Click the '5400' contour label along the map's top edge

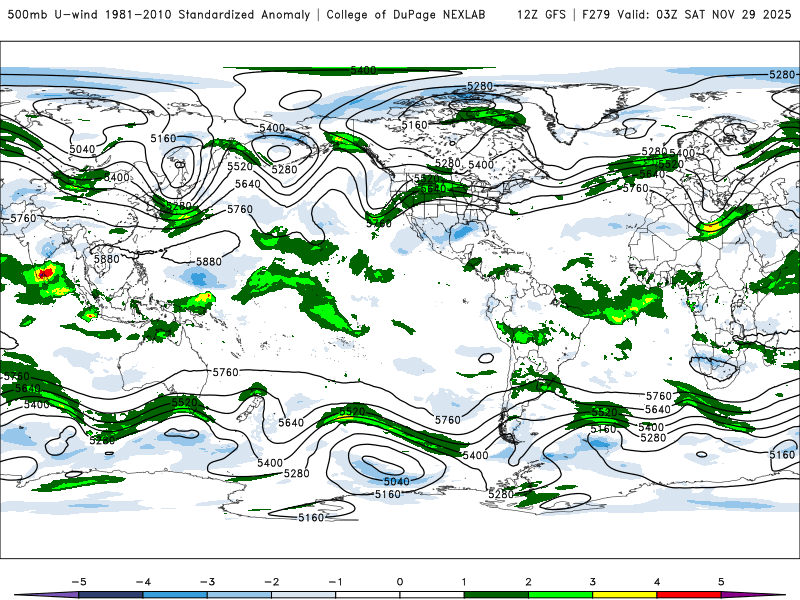(363, 70)
